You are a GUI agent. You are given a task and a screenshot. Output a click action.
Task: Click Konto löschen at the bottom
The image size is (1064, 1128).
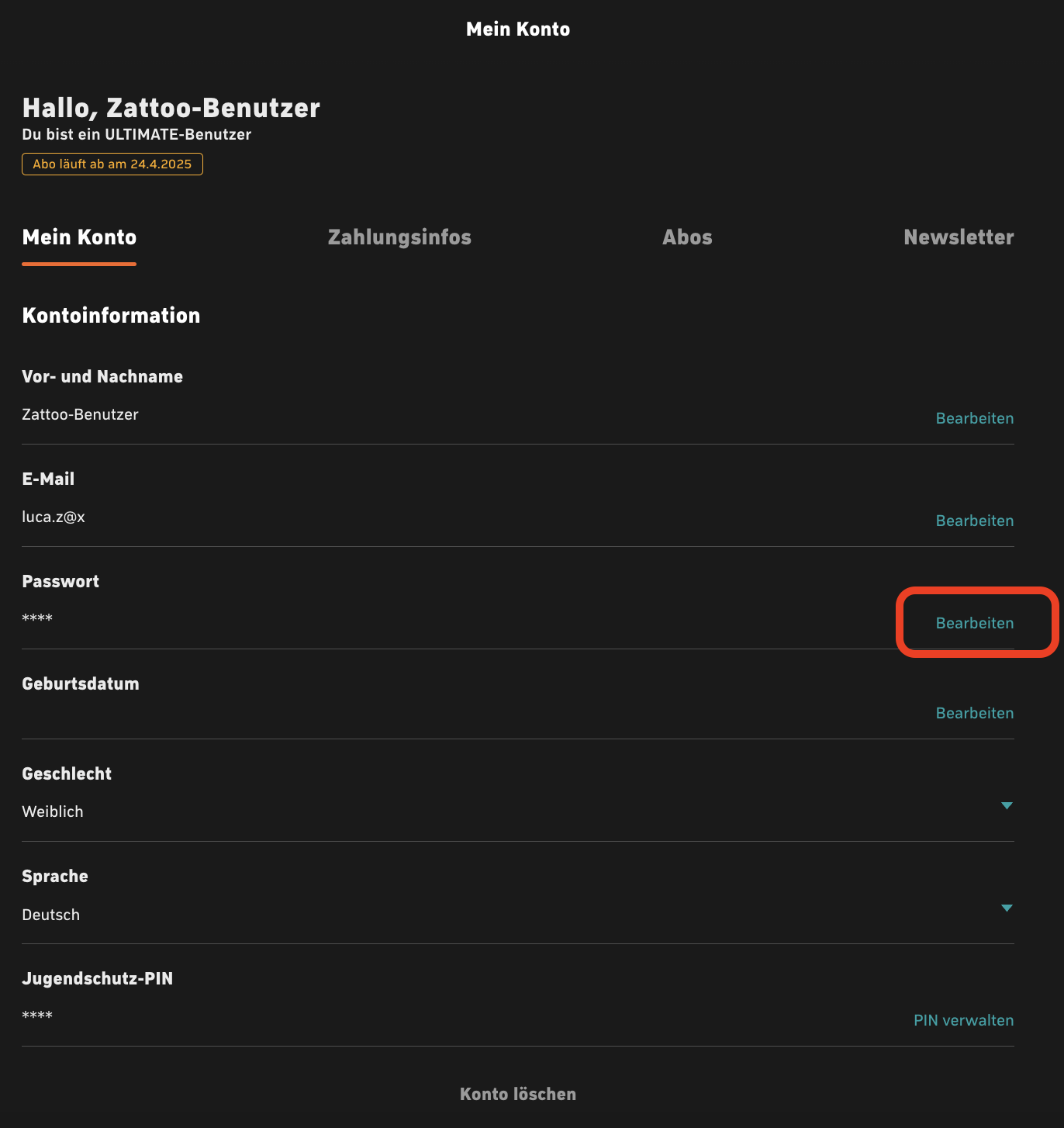(x=518, y=1094)
